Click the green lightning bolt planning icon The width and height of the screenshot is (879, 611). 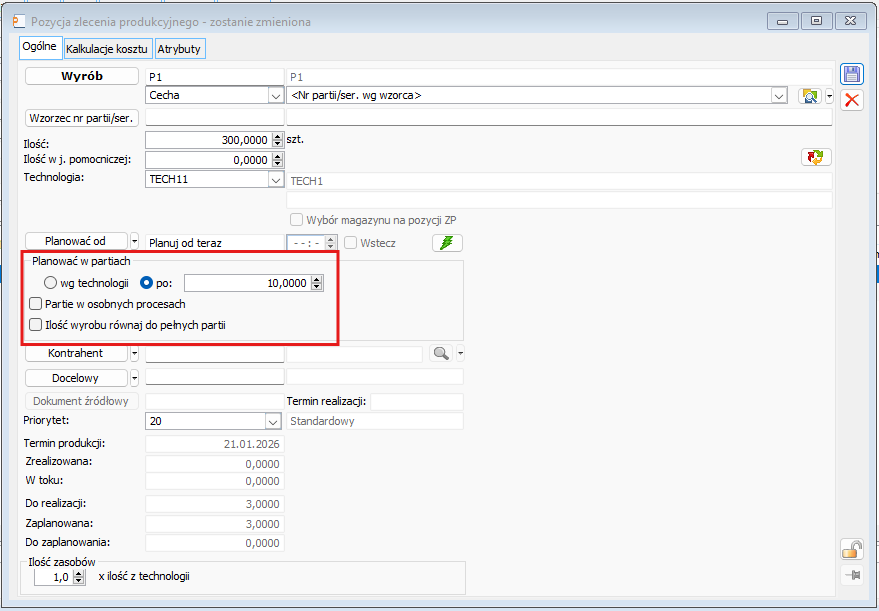pyautogui.click(x=447, y=242)
